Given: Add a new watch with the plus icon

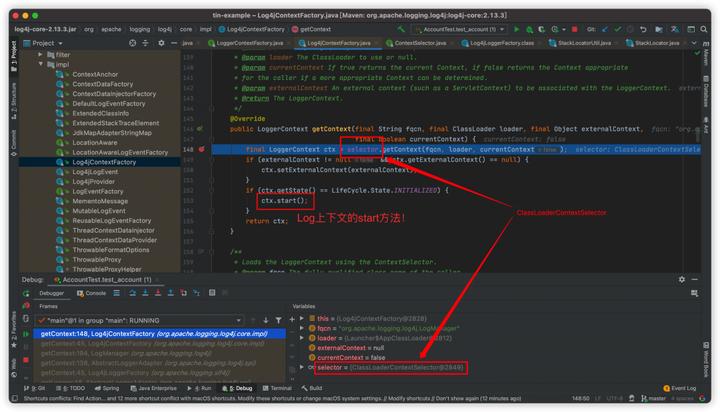Looking at the screenshot, I should pos(292,319).
